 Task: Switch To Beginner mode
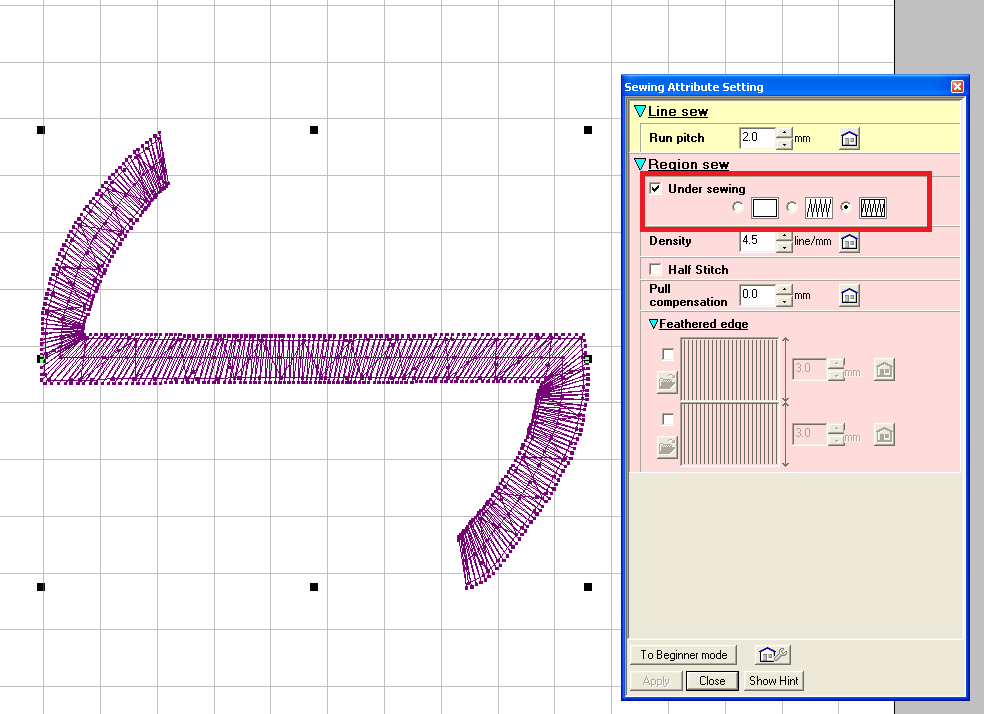click(x=684, y=655)
